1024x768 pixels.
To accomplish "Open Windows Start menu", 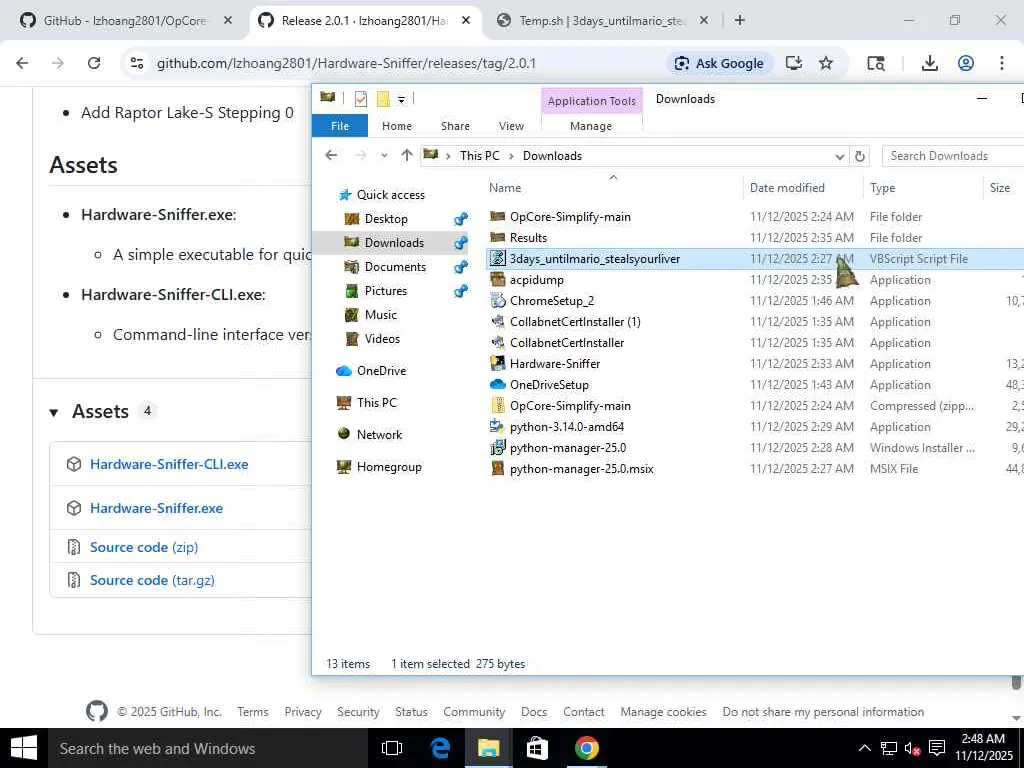I will click(24, 748).
